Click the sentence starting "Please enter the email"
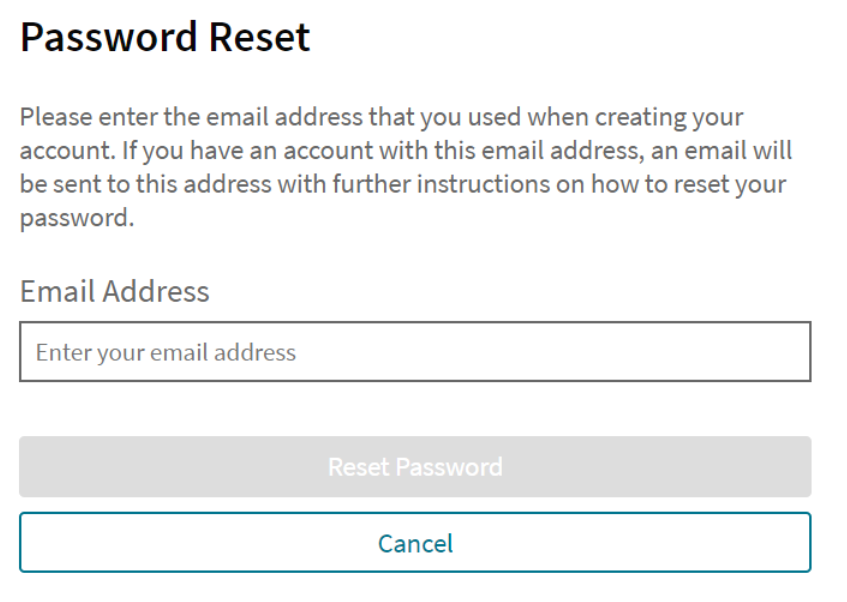The image size is (847, 602). 381,117
